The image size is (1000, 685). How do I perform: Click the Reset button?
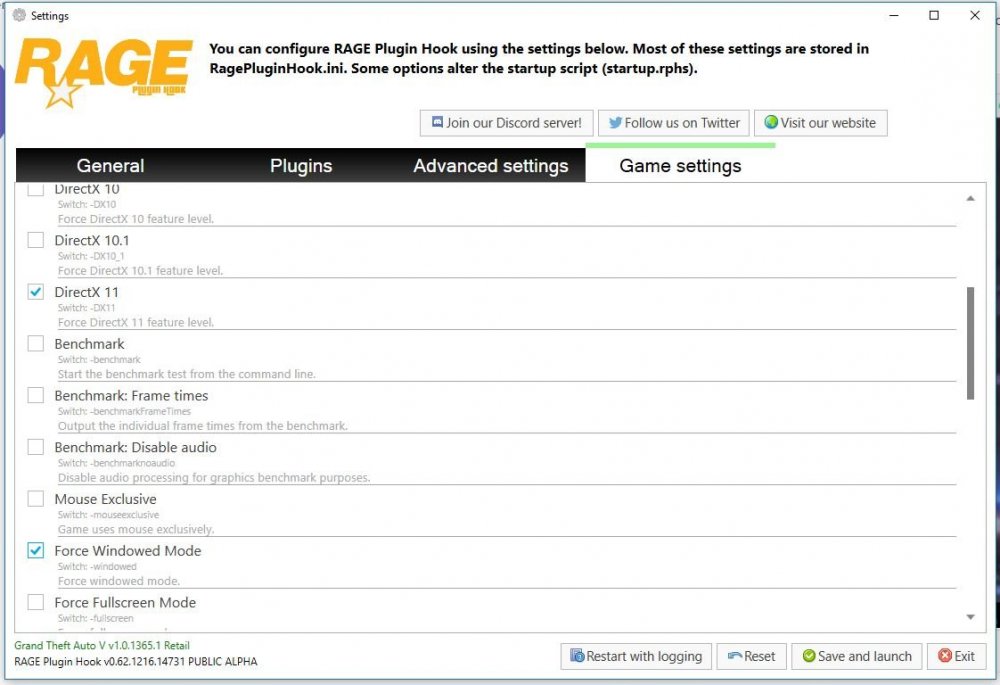point(751,656)
